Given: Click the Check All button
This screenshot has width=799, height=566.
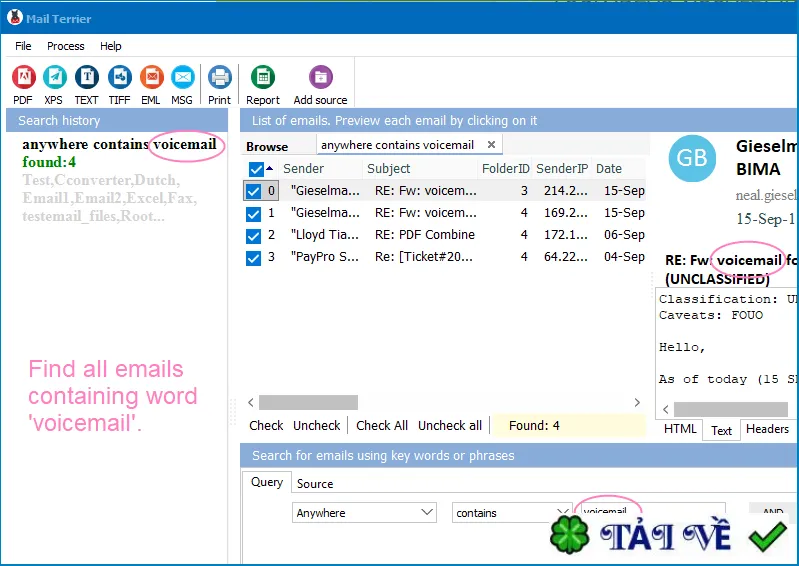Looking at the screenshot, I should [x=382, y=425].
